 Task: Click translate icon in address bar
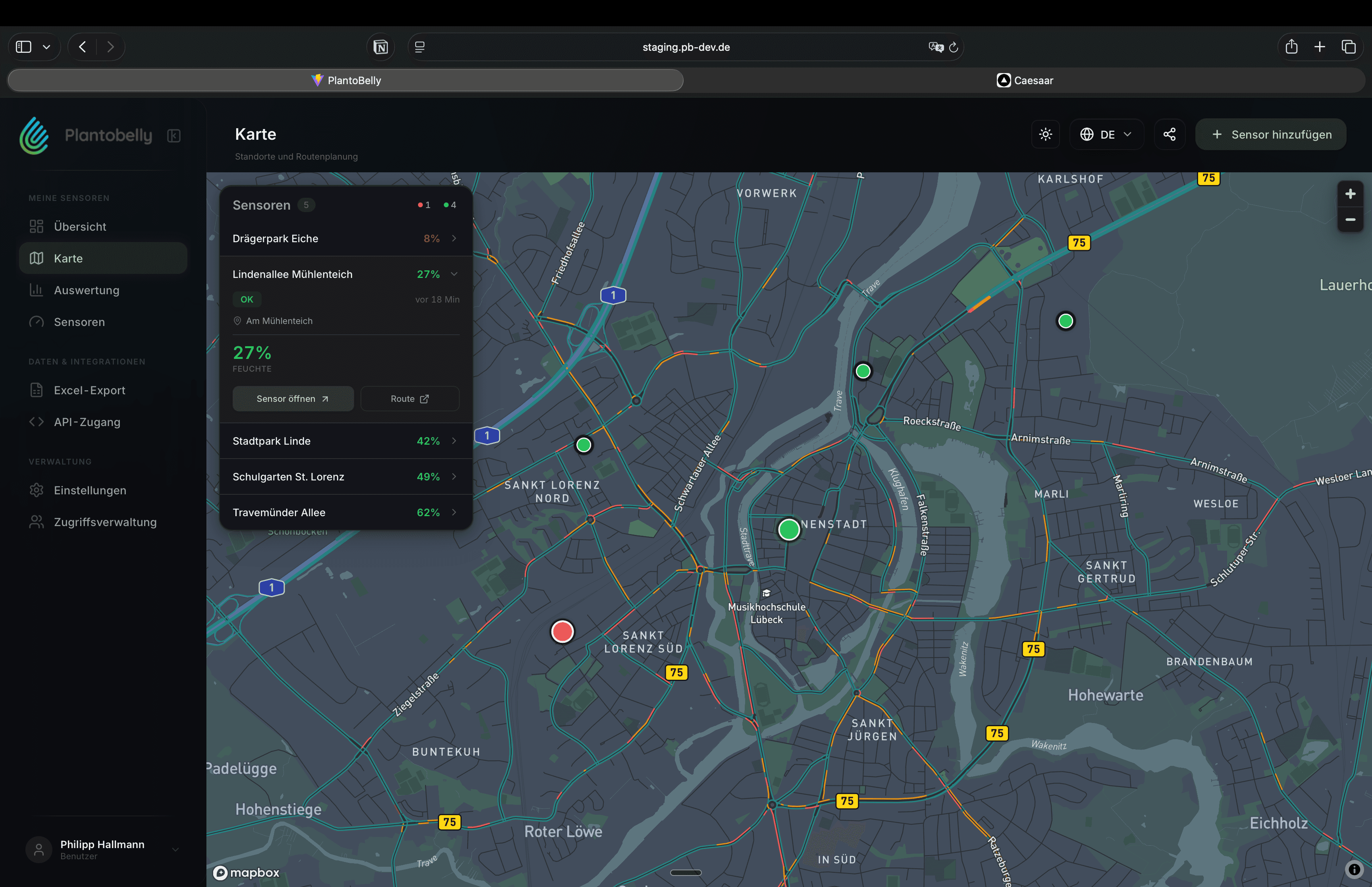pyautogui.click(x=936, y=47)
